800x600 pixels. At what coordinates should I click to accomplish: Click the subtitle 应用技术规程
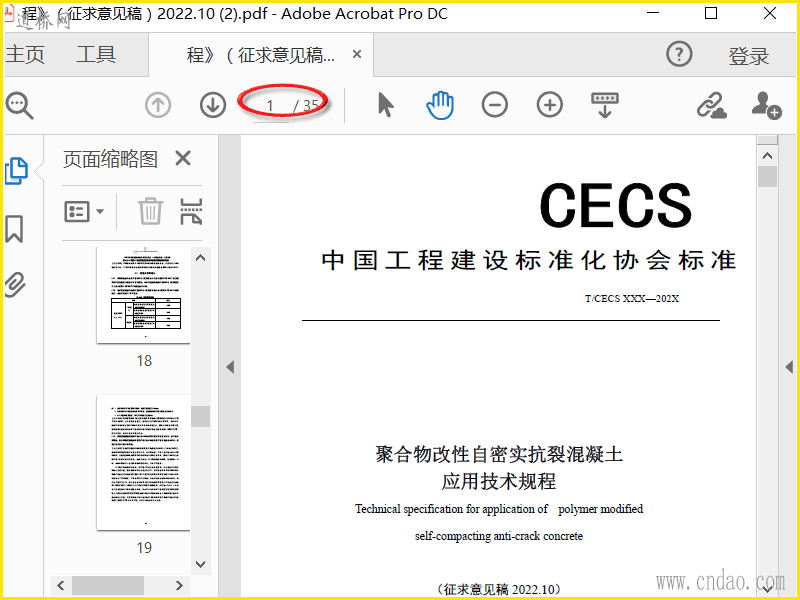coord(499,481)
